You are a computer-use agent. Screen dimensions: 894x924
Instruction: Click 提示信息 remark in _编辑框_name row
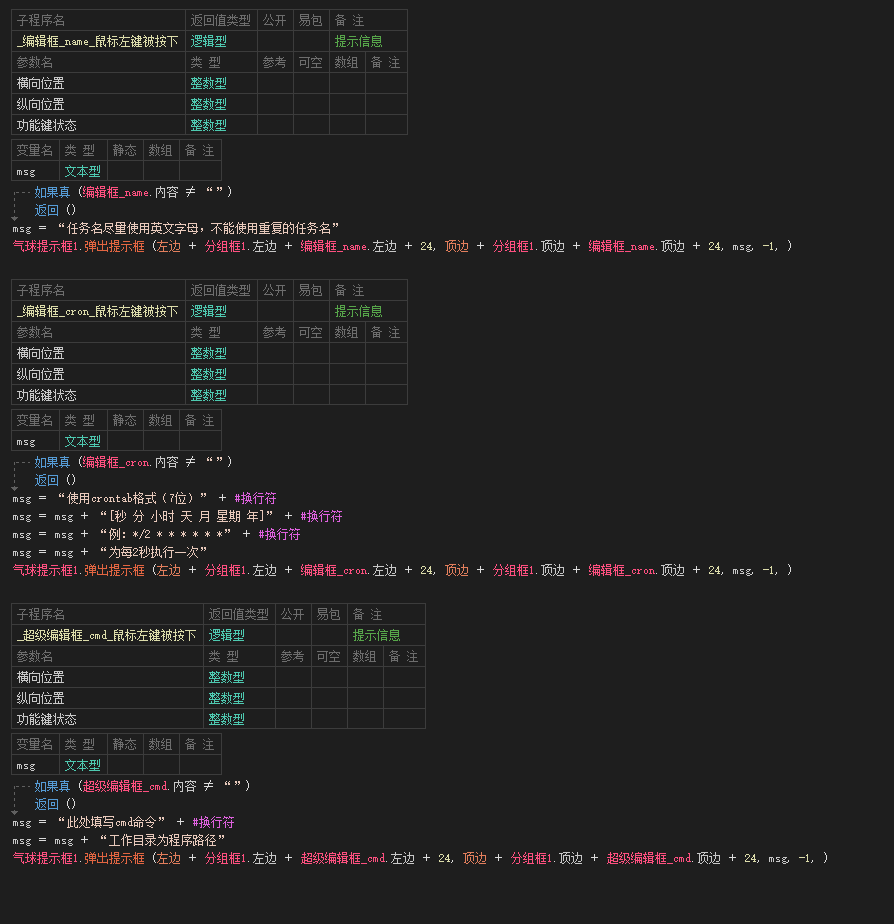coord(358,41)
